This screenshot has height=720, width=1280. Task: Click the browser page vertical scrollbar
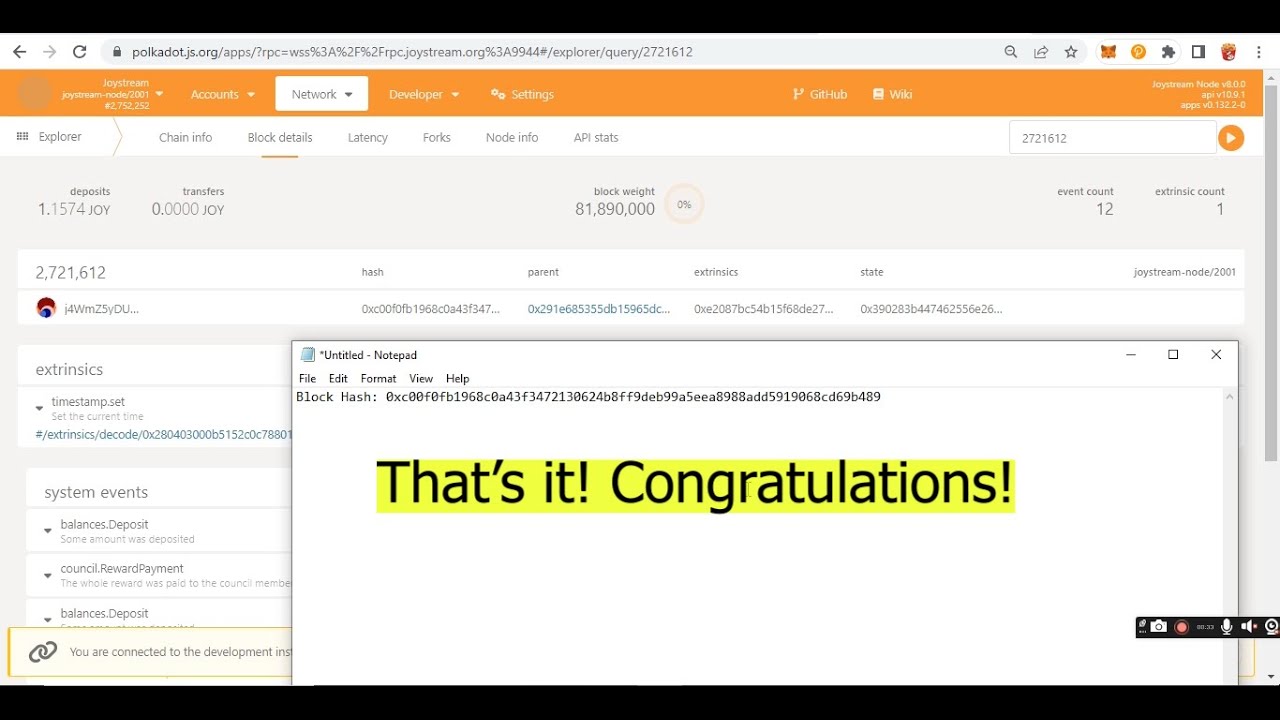(x=1271, y=273)
